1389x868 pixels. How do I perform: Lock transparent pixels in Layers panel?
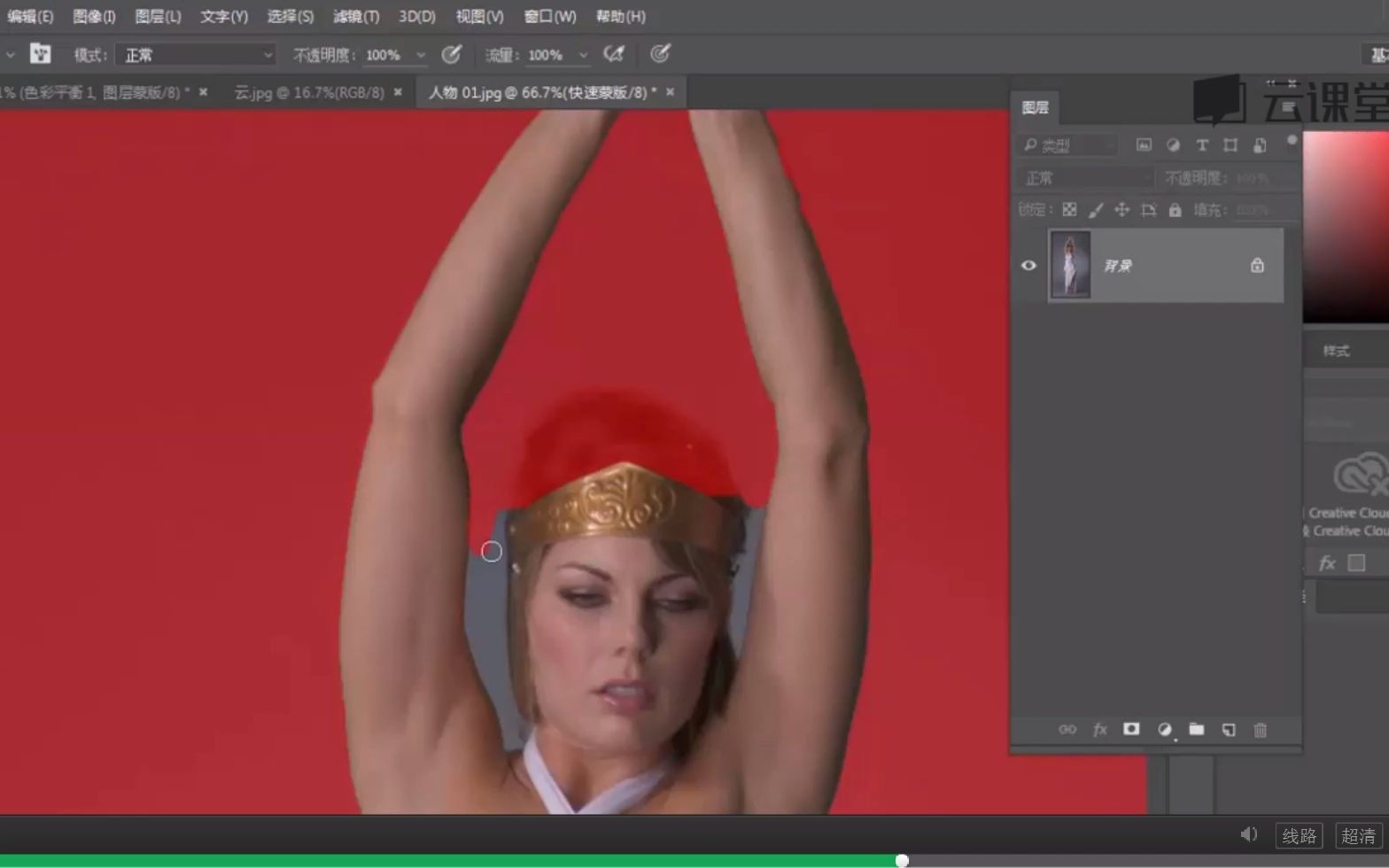(1070, 210)
